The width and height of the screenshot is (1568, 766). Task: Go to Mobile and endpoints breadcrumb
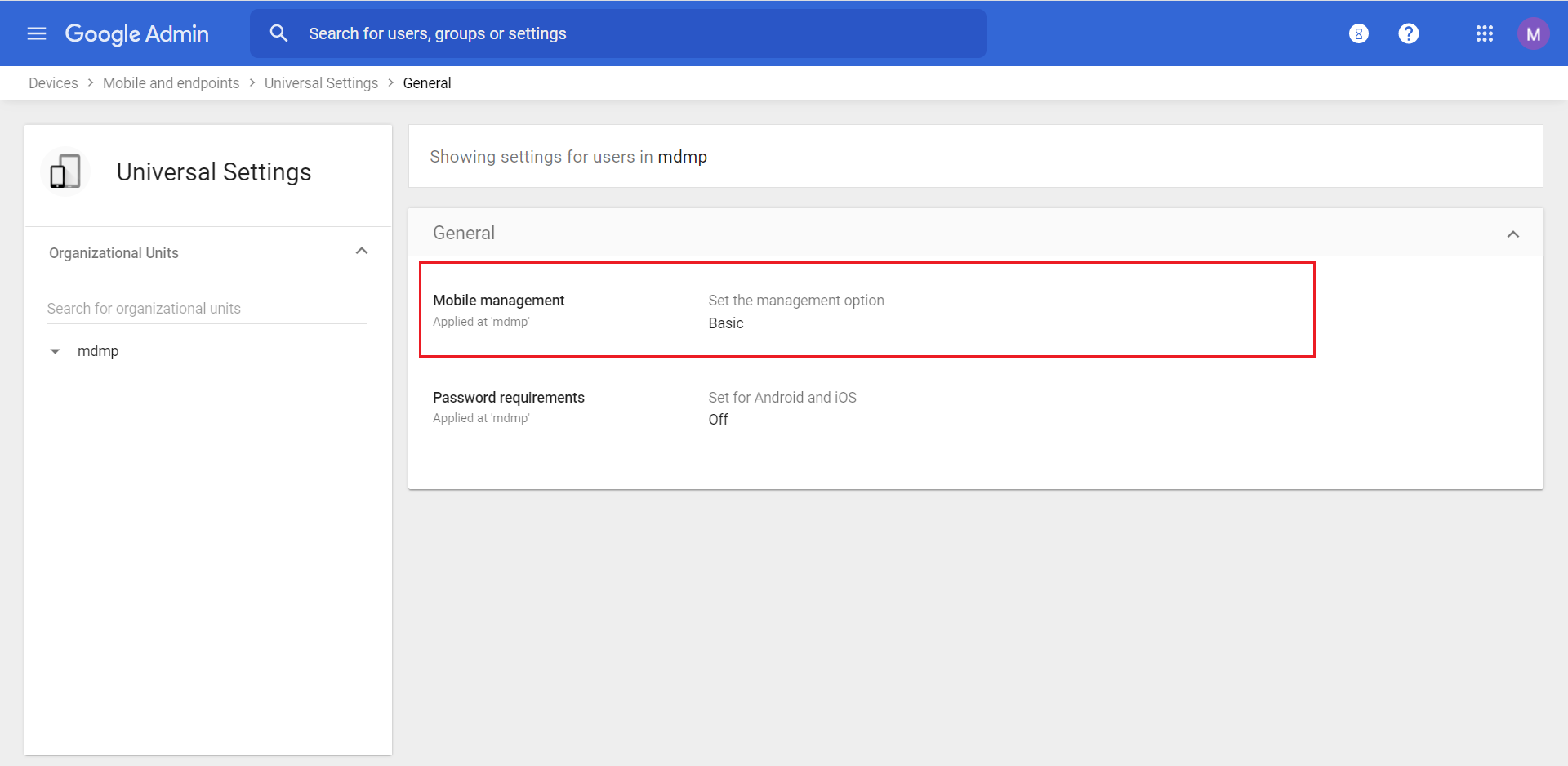pyautogui.click(x=171, y=83)
